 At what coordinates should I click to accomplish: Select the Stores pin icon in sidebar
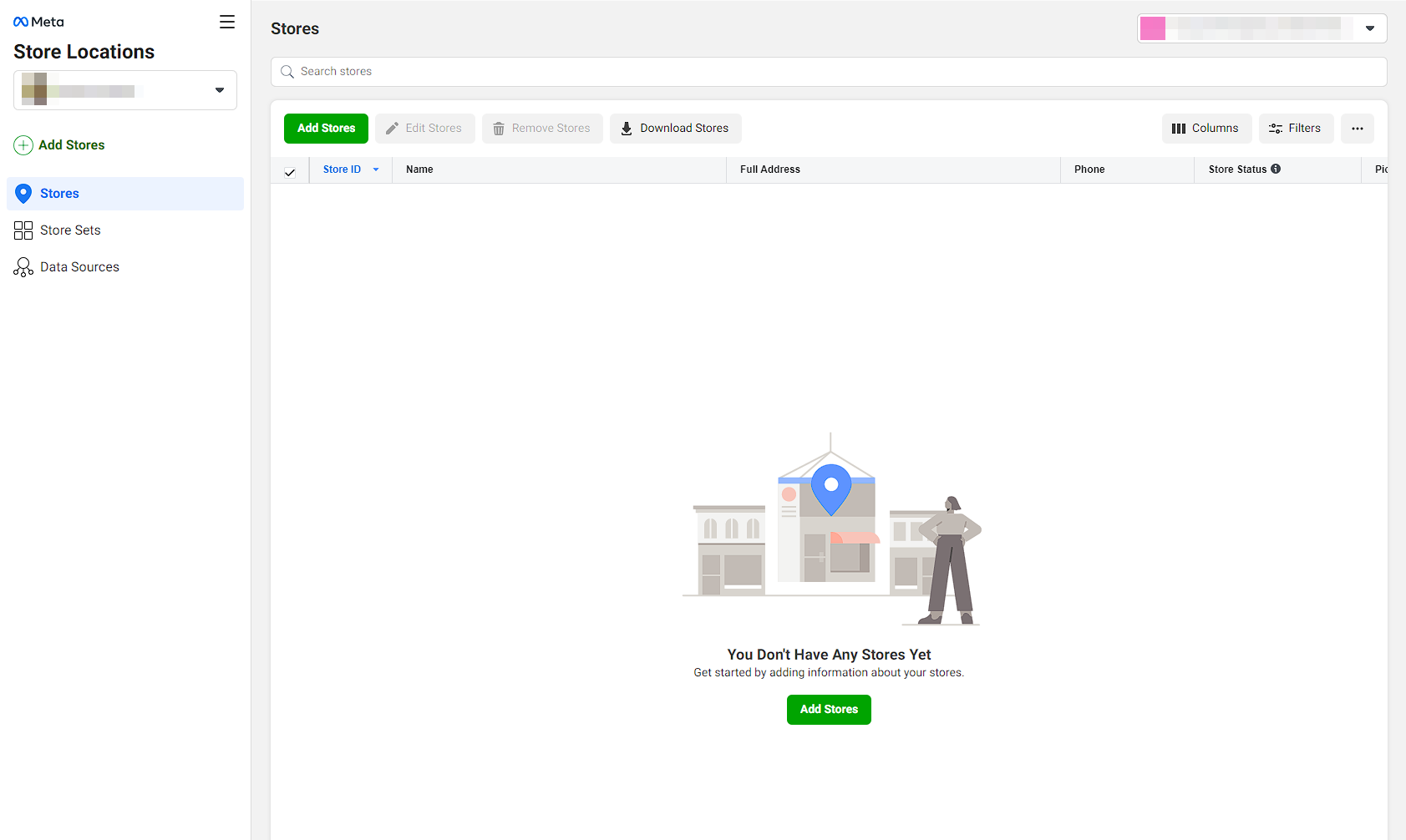(x=23, y=193)
